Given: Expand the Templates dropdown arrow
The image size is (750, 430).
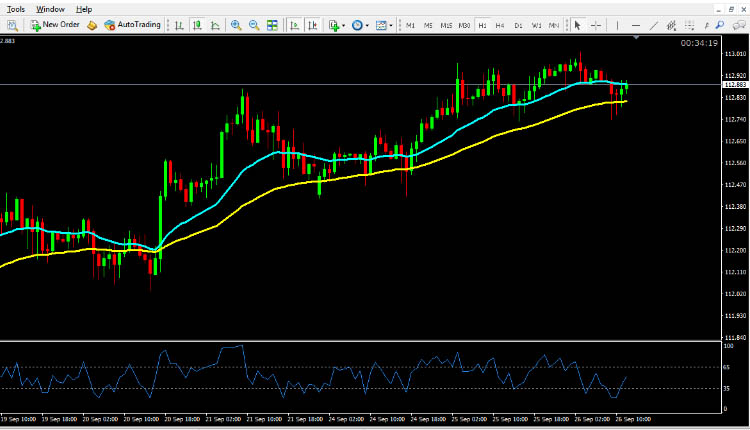Looking at the screenshot, I should click(391, 26).
